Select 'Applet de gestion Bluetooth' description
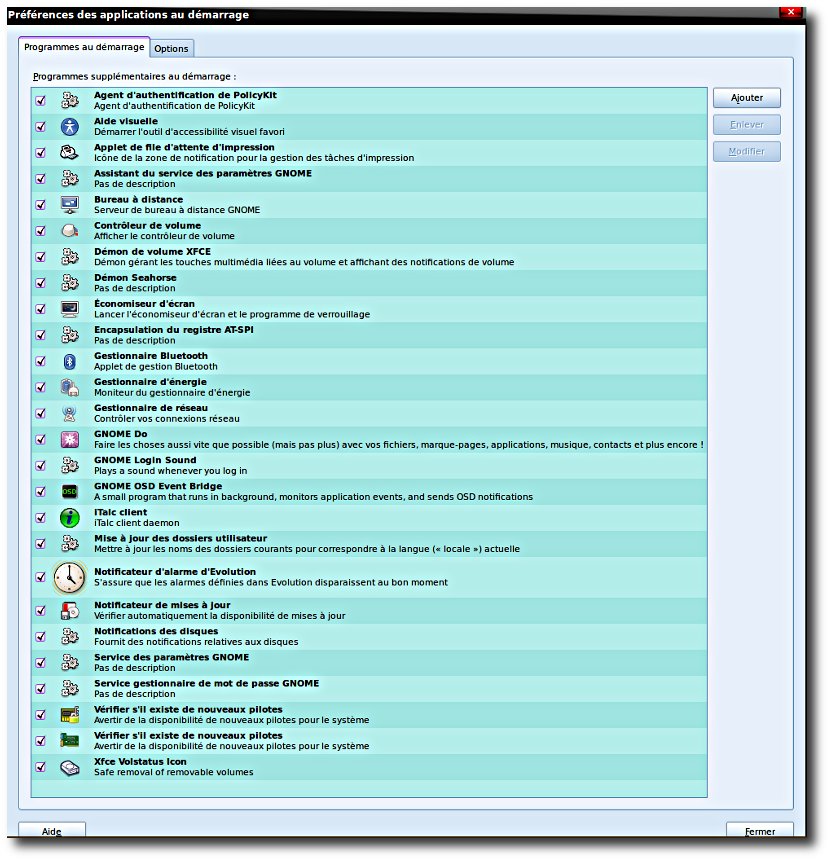This screenshot has height=861, width=830. coord(156,367)
